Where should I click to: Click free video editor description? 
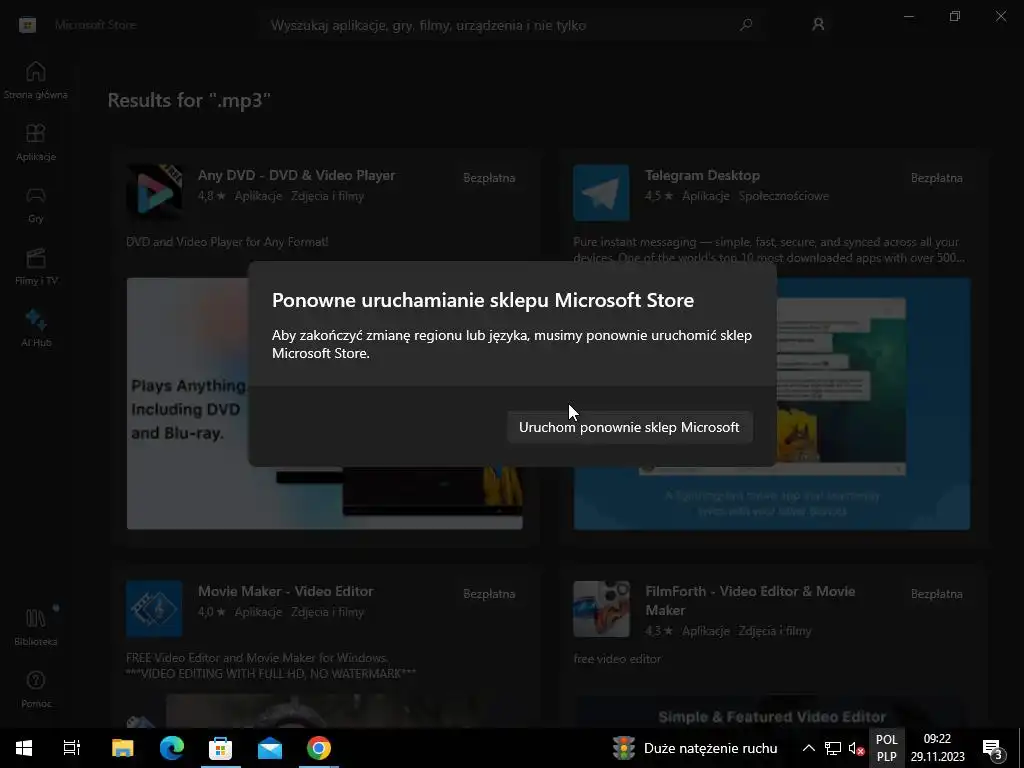pos(617,659)
